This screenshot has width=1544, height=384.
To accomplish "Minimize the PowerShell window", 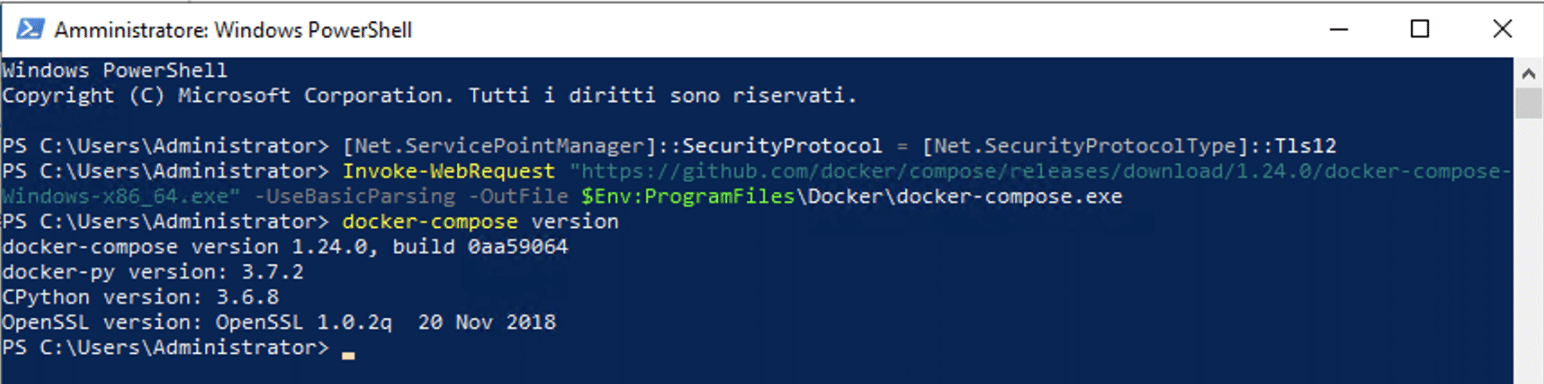I will [1336, 29].
